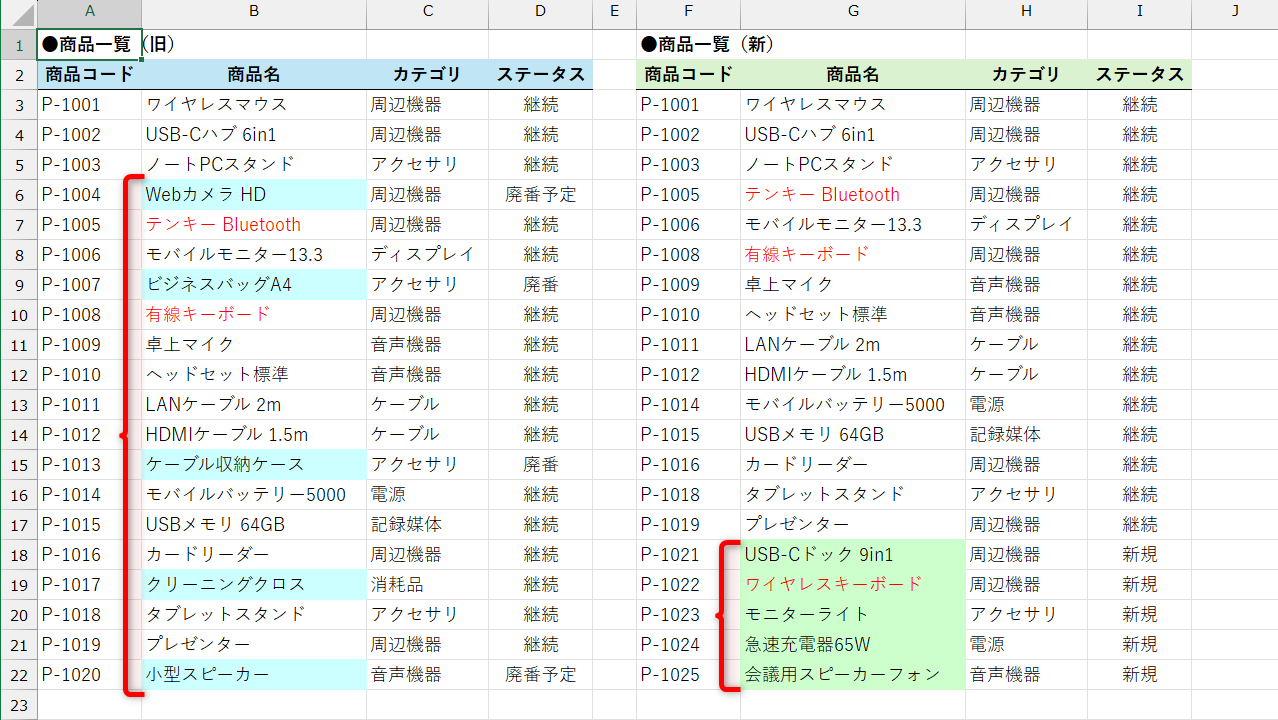1278x720 pixels.
Task: Select cell P-1021
Action: click(688, 555)
